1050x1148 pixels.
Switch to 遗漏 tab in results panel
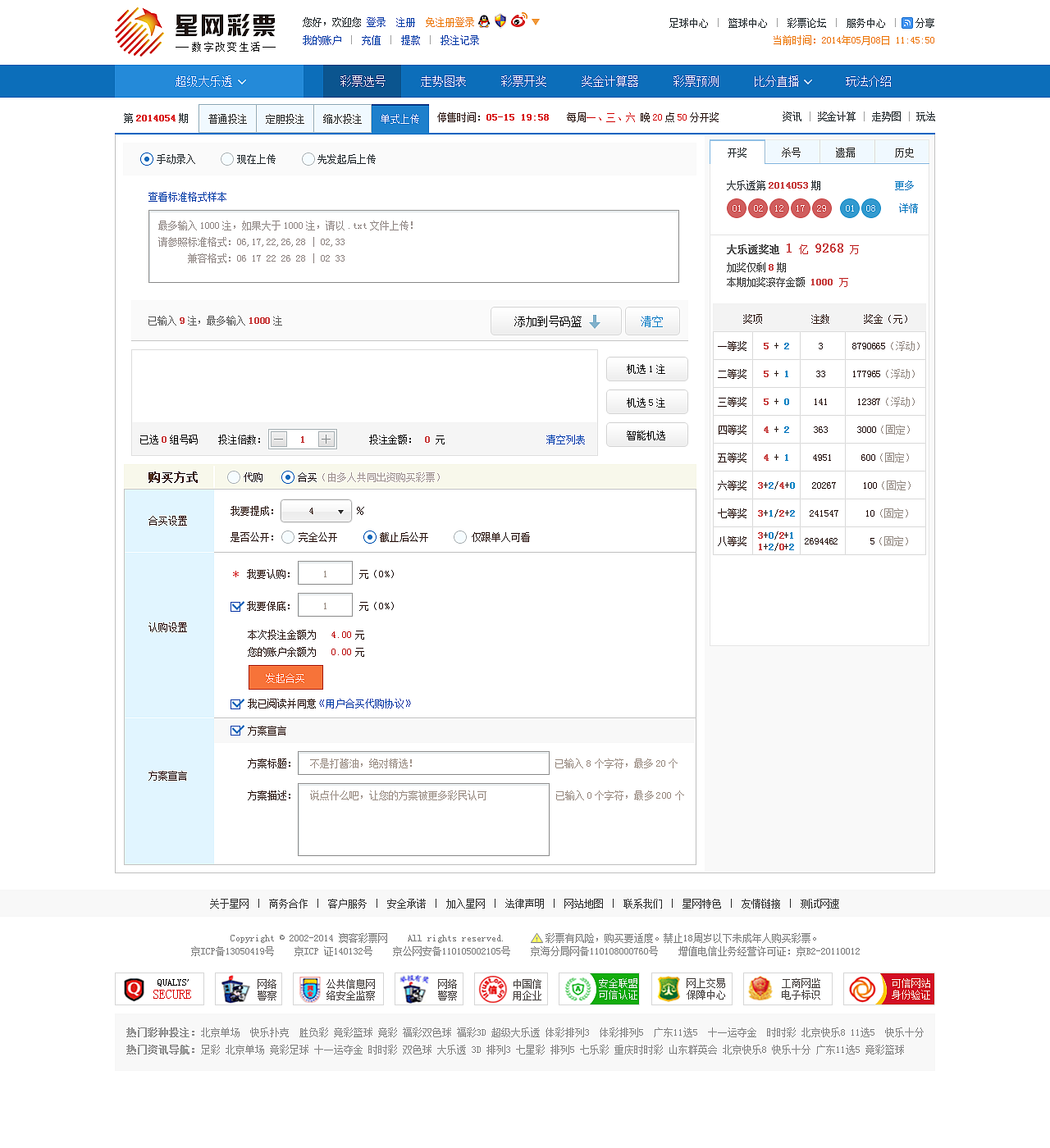[846, 153]
